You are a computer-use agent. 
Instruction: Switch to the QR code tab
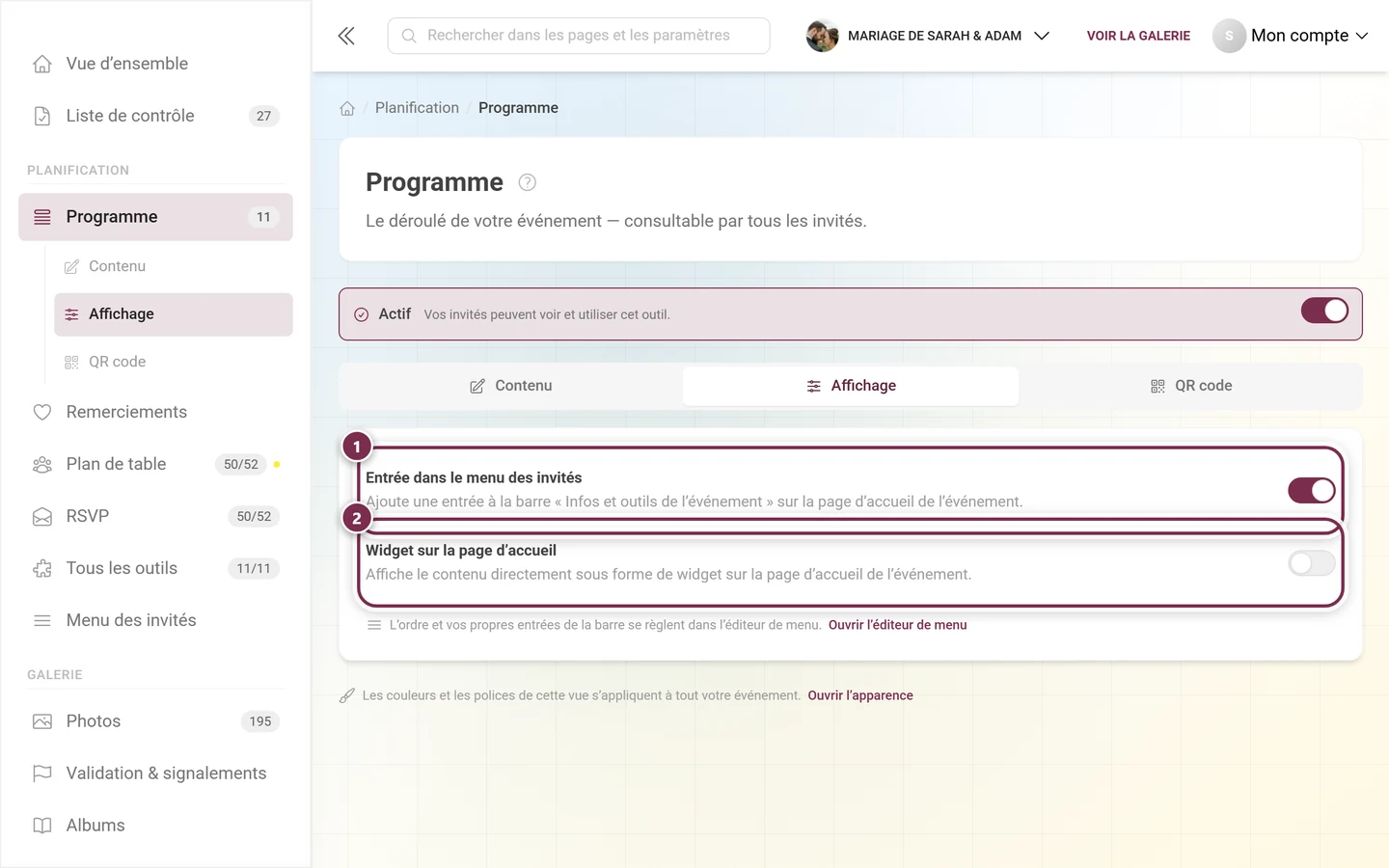pyautogui.click(x=1191, y=386)
